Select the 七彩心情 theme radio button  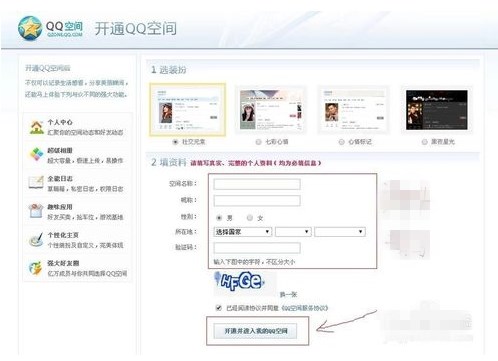(x=258, y=142)
